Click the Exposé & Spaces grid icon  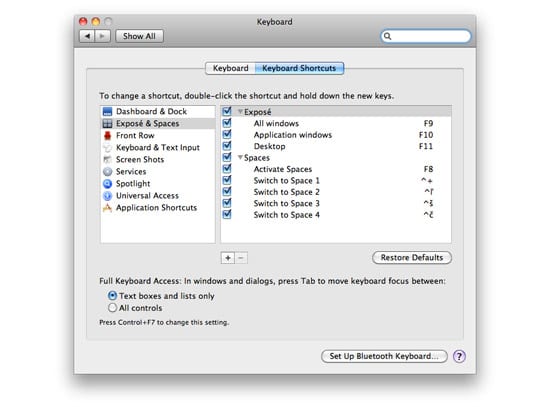point(107,124)
